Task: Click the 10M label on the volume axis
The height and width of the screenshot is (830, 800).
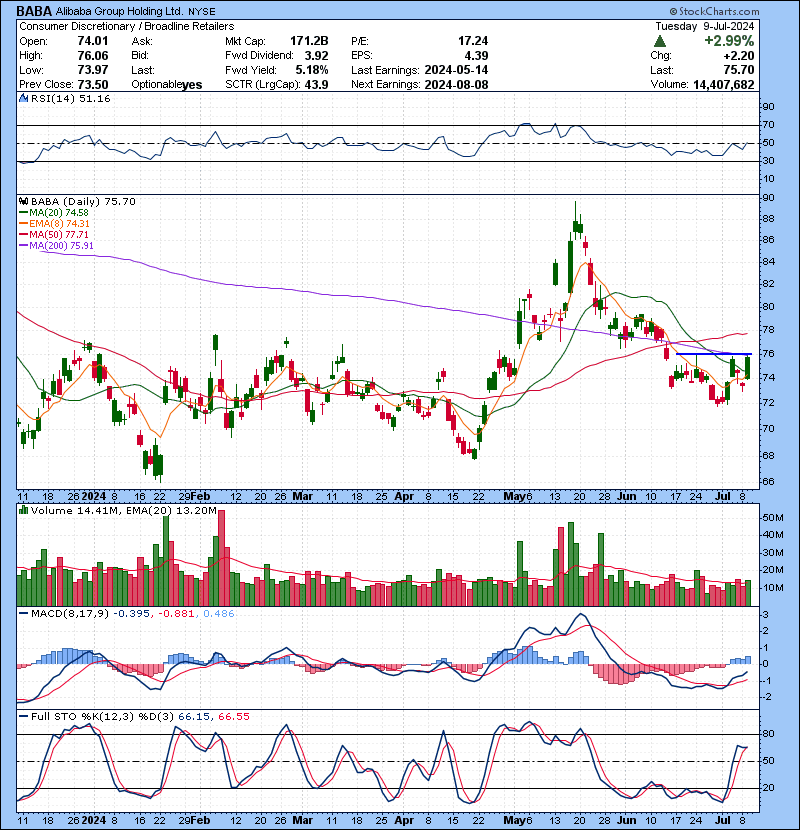Action: click(772, 588)
